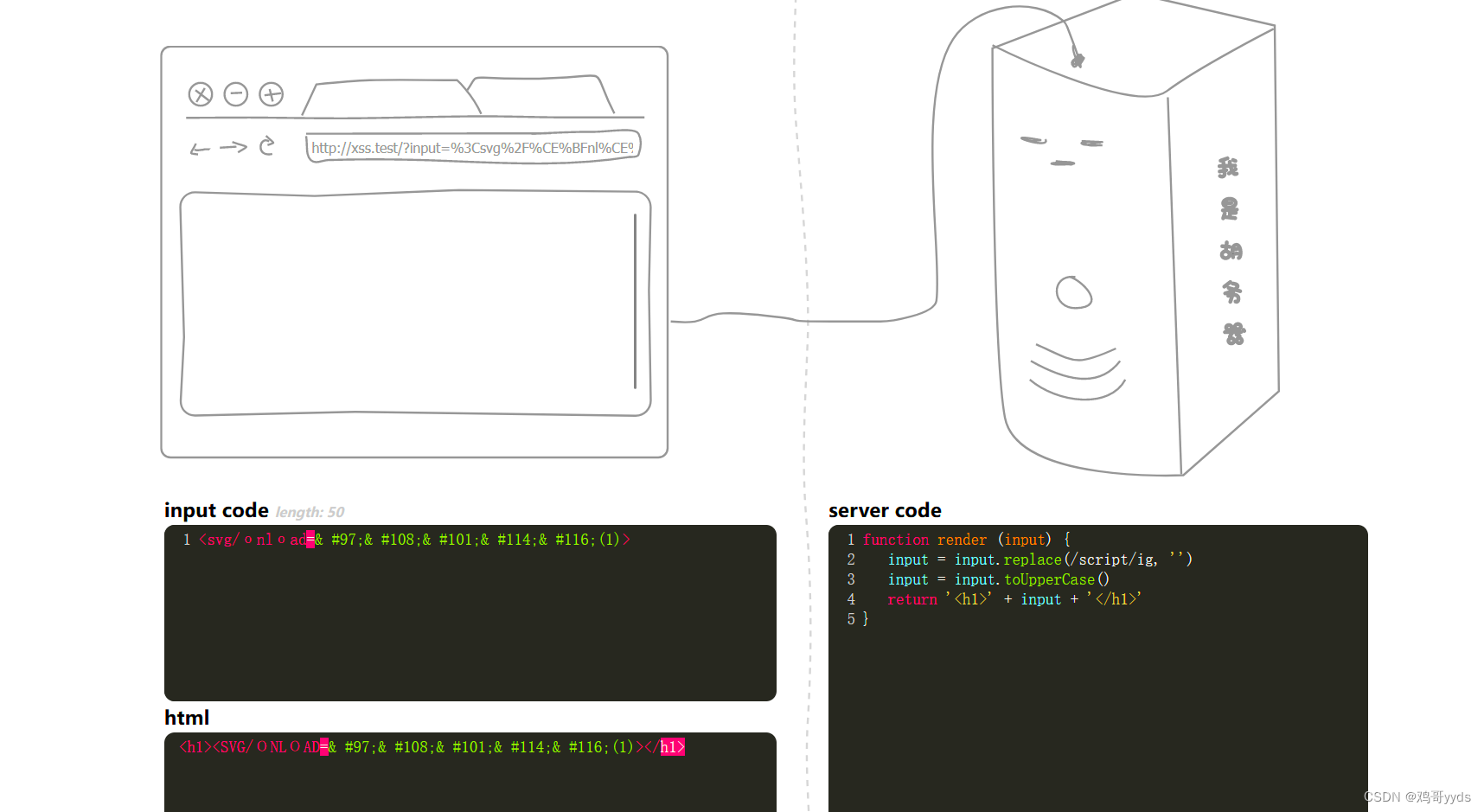
Task: Click the <SVG/ tag text in html output
Action: point(233,747)
